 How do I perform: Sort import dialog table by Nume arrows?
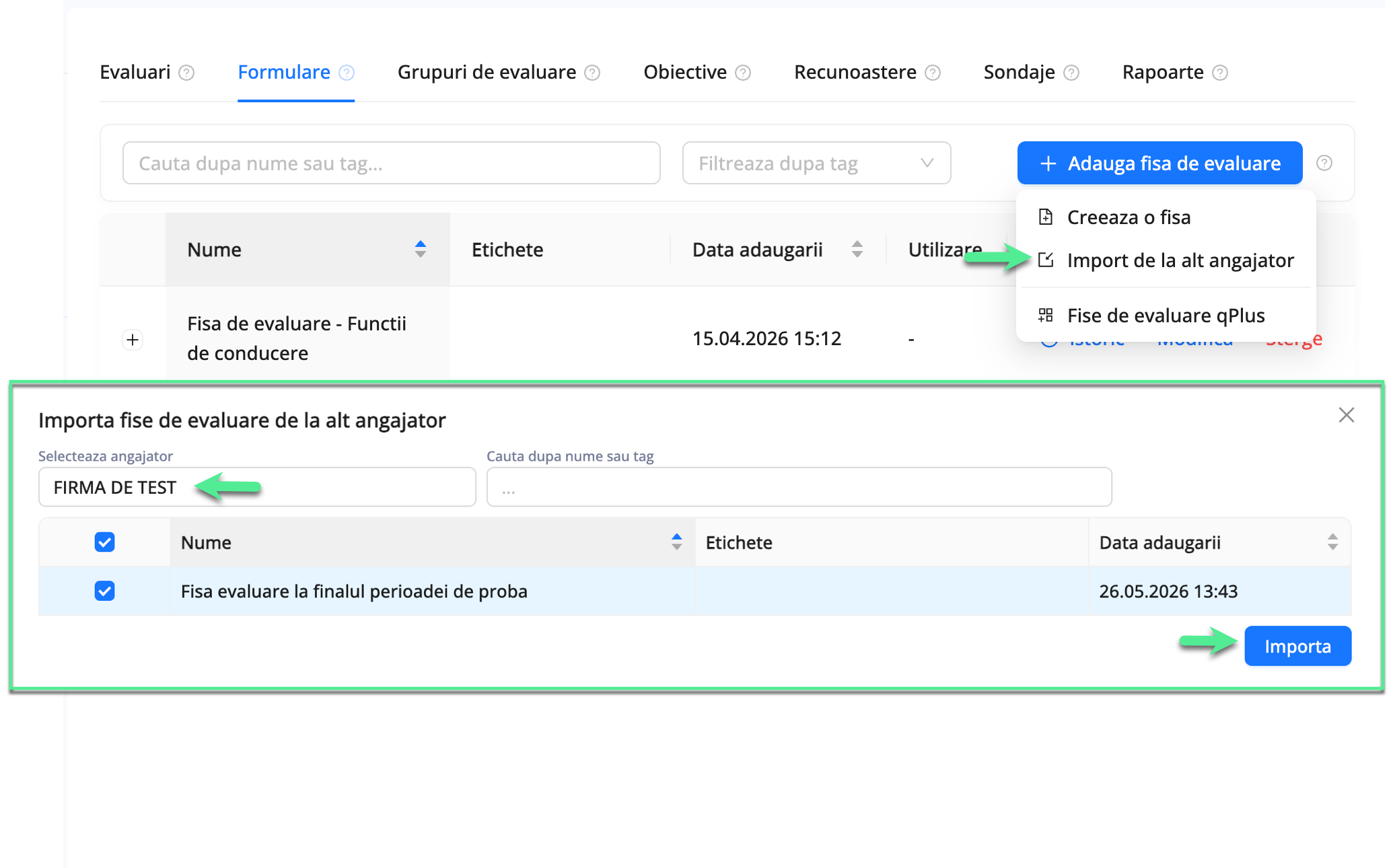[x=677, y=542]
